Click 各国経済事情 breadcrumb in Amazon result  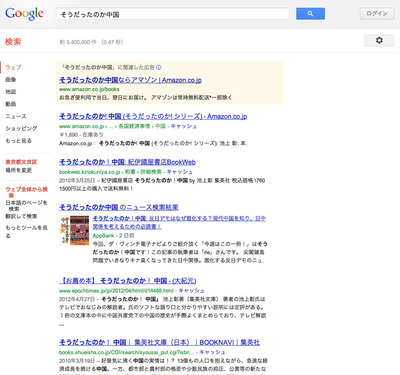point(134,126)
